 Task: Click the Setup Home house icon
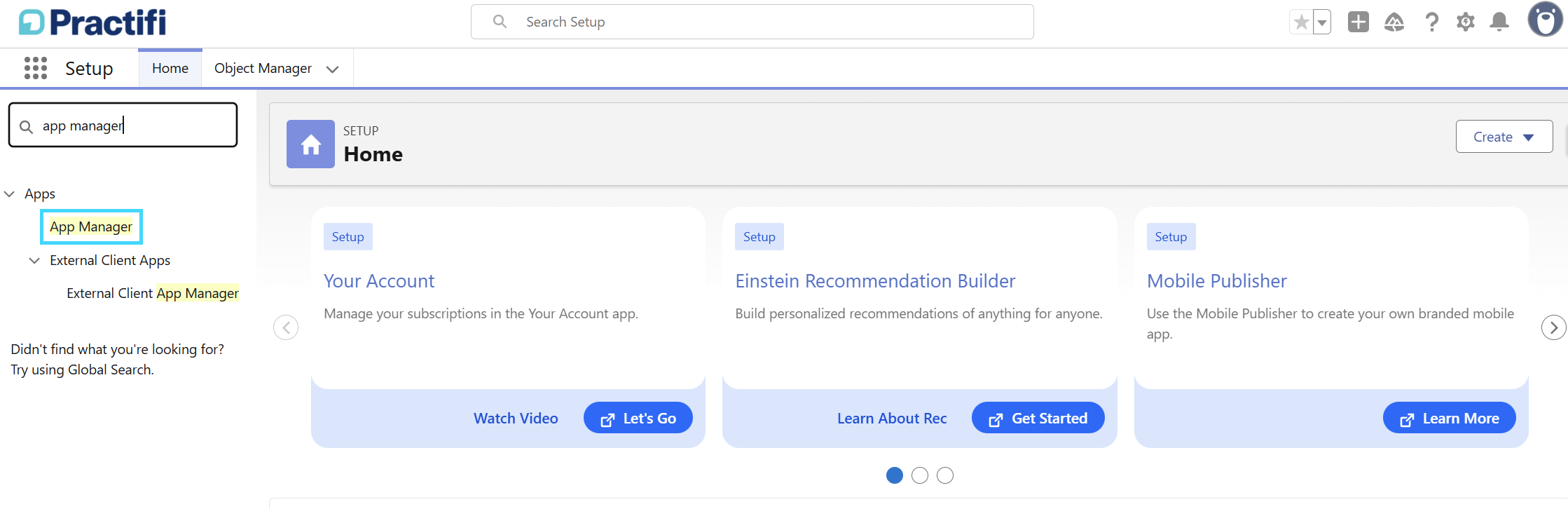(x=310, y=144)
